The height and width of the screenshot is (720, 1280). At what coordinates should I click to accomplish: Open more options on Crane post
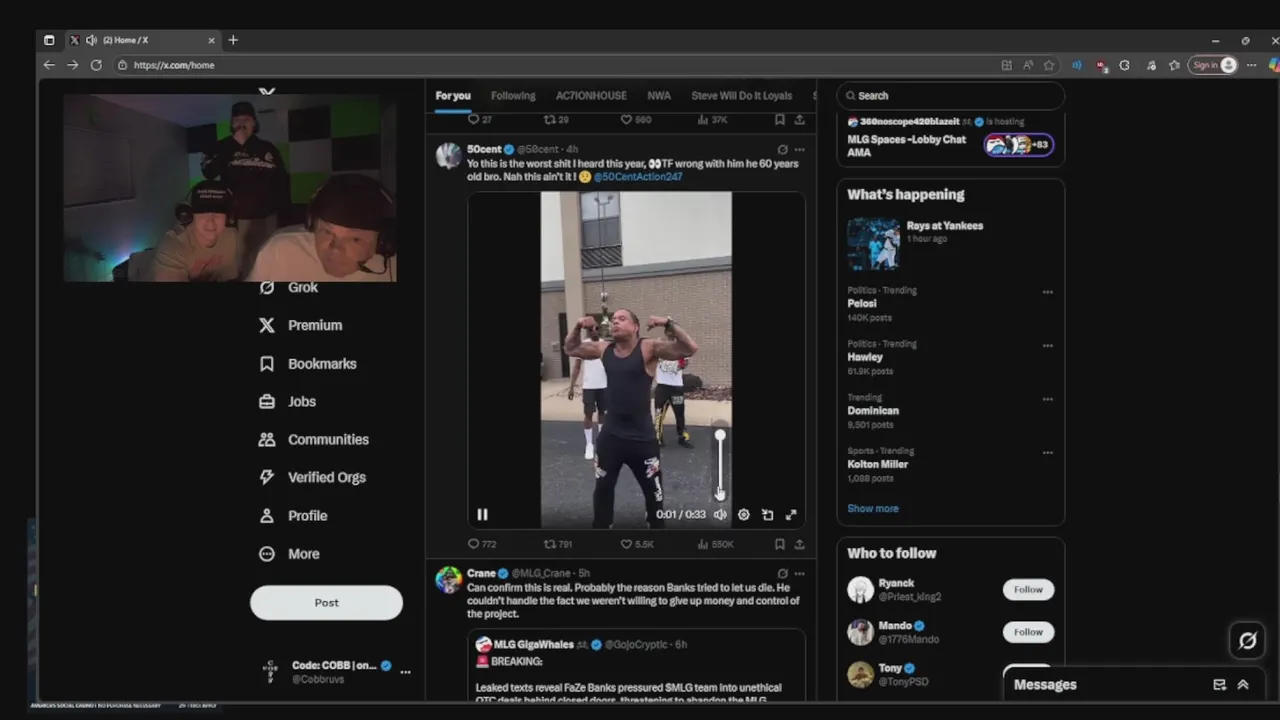(799, 574)
